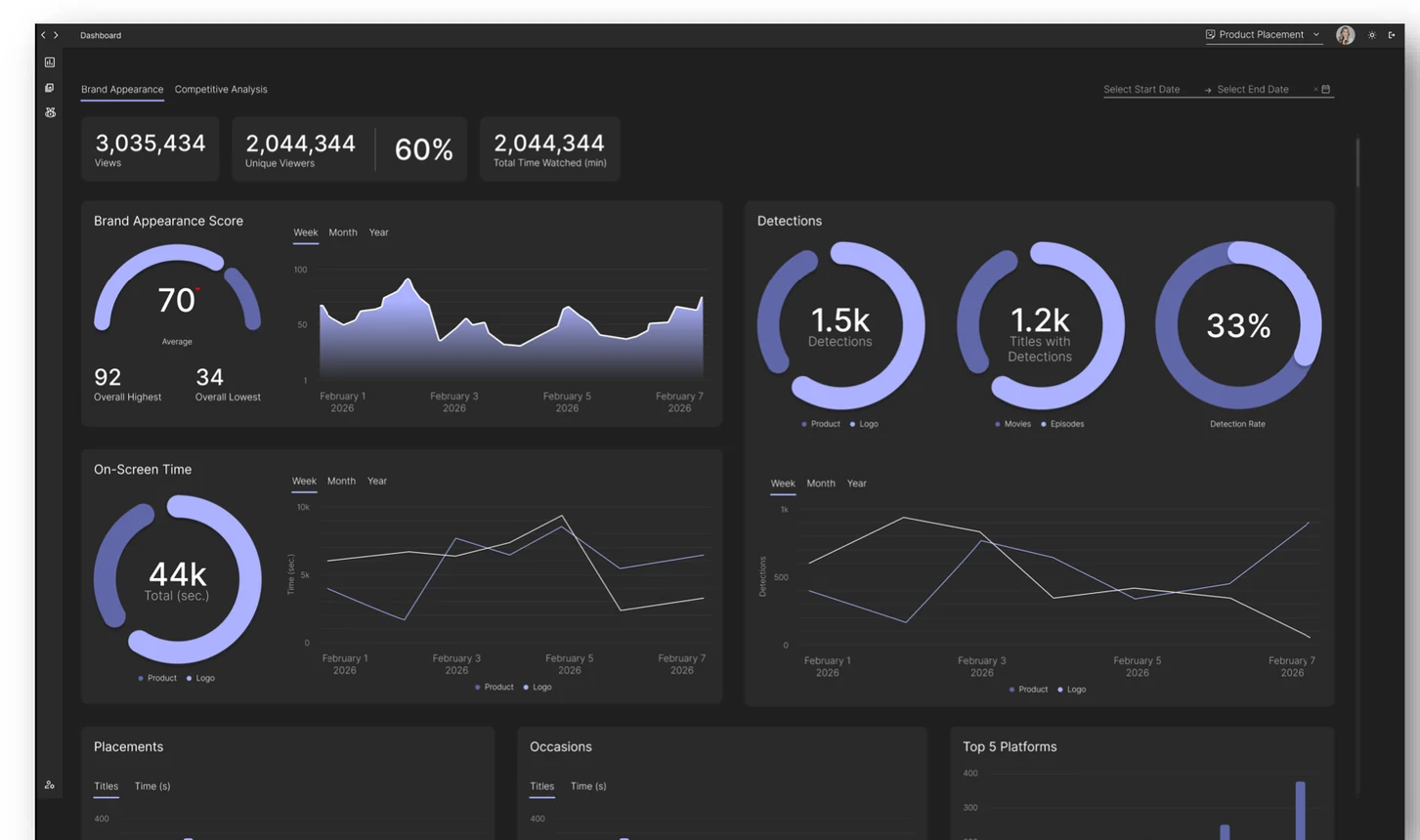
Task: Open the bottom-left sidebar user settings icon
Action: coord(50,784)
